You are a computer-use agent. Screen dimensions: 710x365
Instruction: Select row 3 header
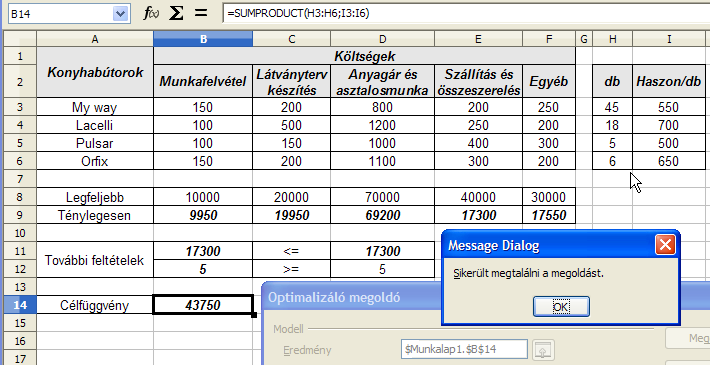[20, 107]
